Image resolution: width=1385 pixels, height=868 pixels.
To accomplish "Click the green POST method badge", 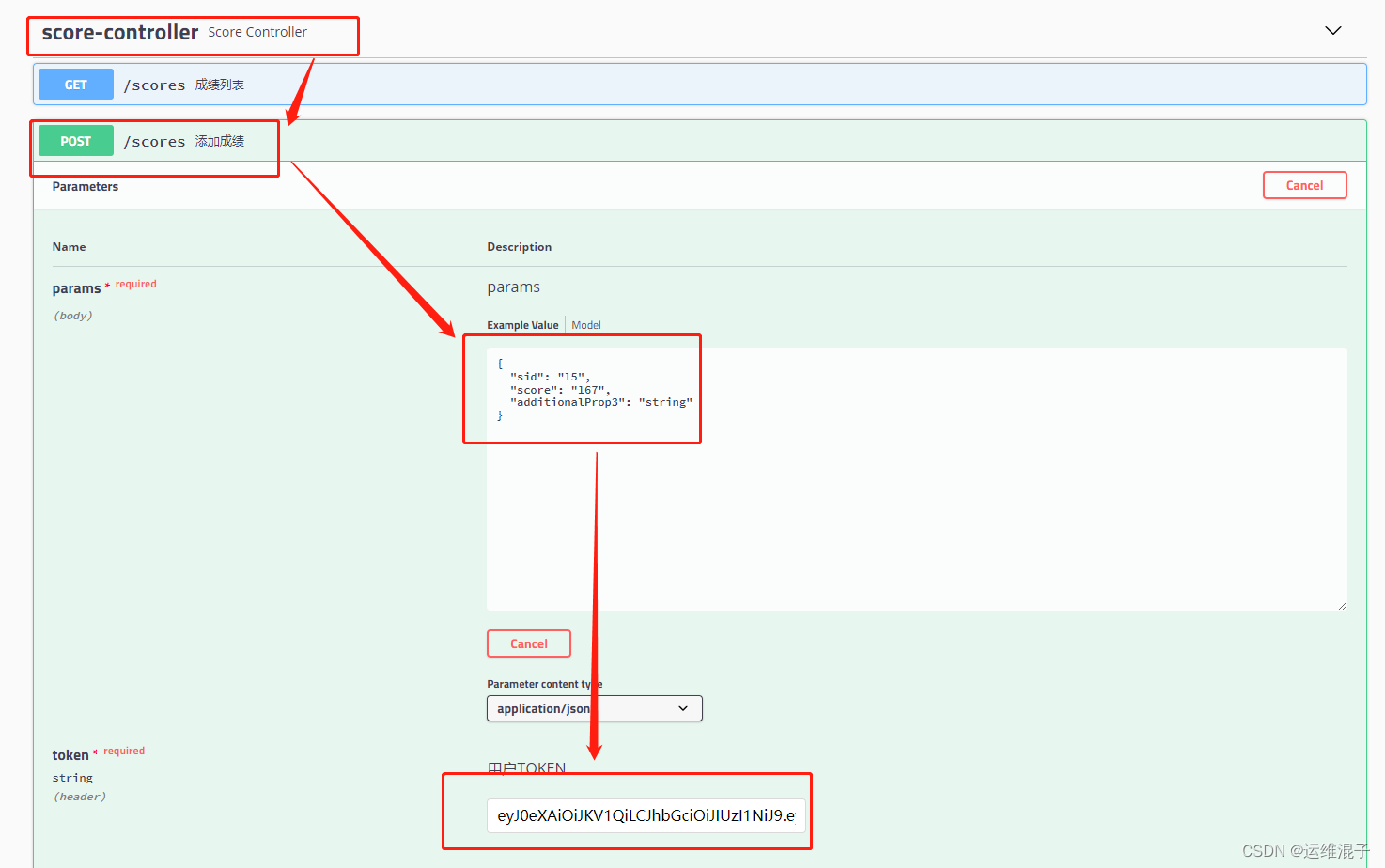I will (x=76, y=141).
